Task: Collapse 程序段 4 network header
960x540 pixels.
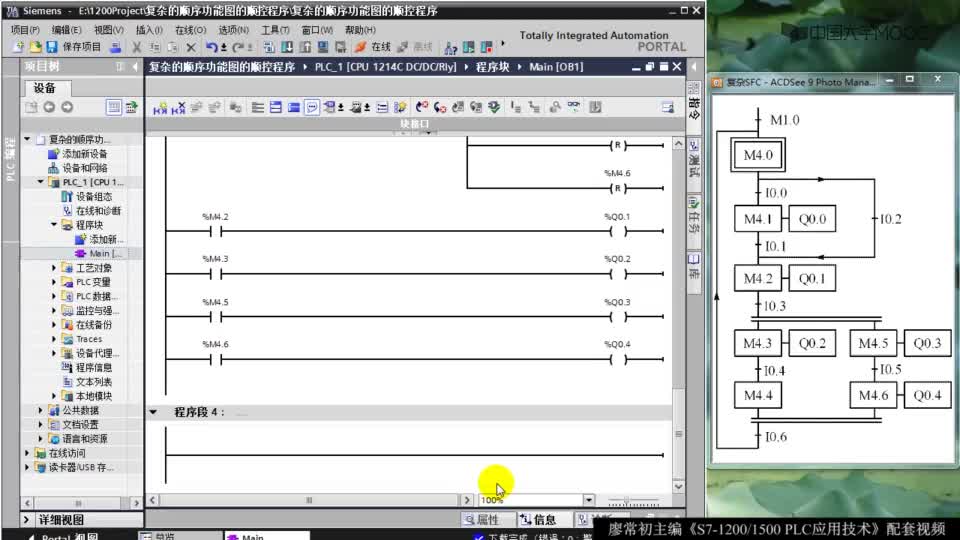Action: tap(153, 412)
